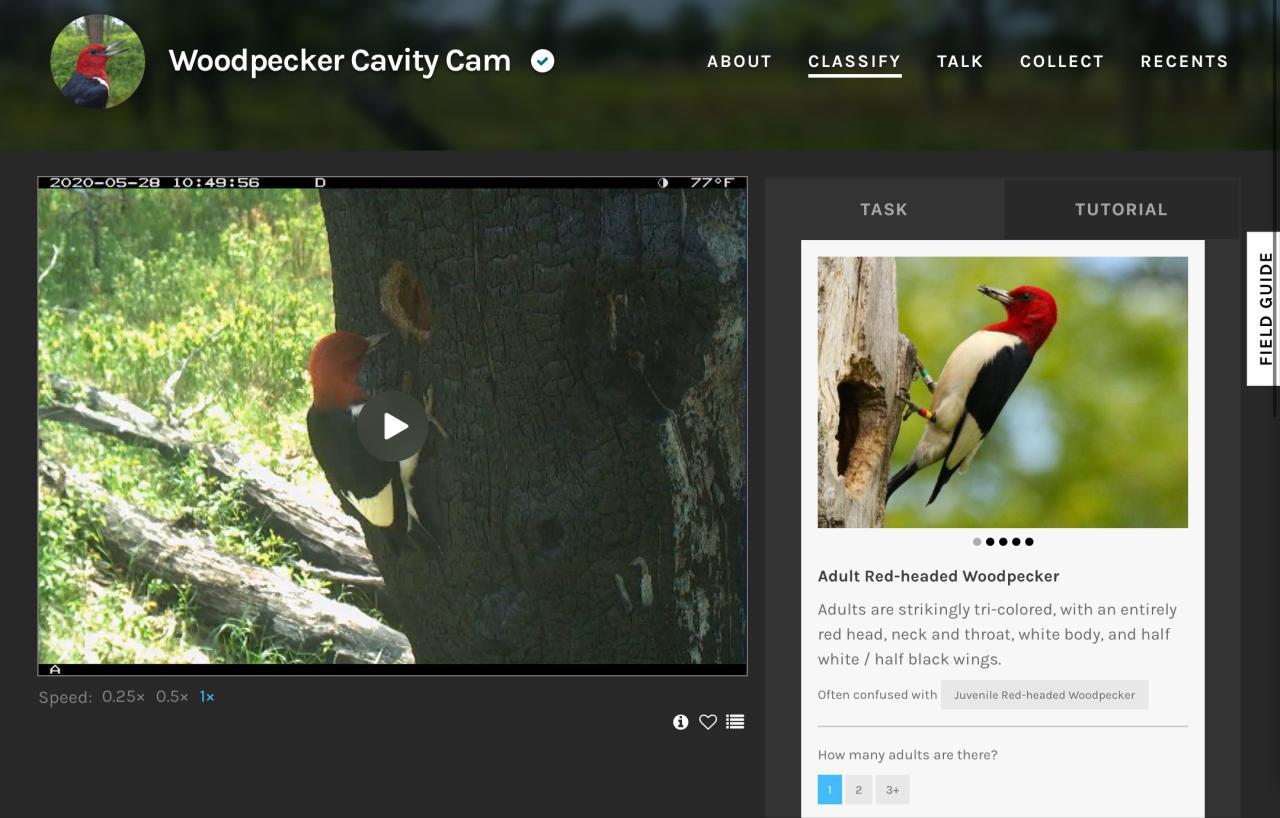
Task: Select 3+ adults option
Action: point(892,790)
